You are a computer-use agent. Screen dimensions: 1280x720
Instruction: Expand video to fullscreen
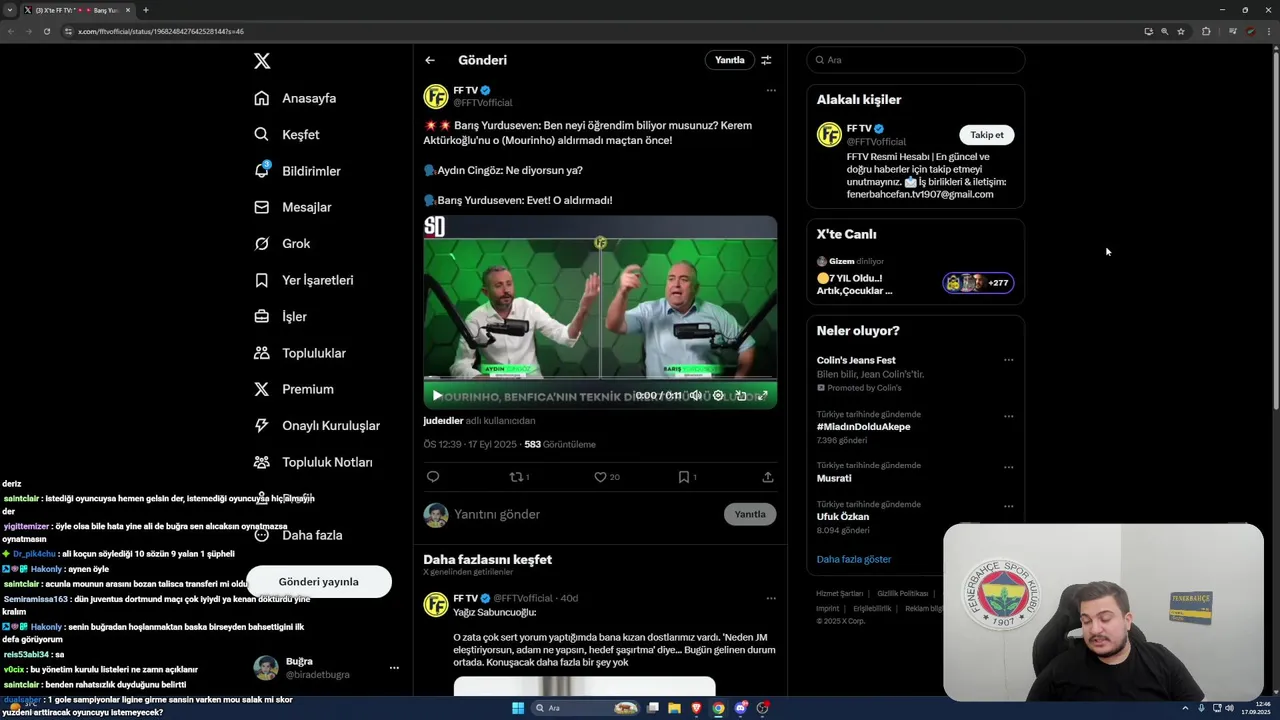(763, 396)
